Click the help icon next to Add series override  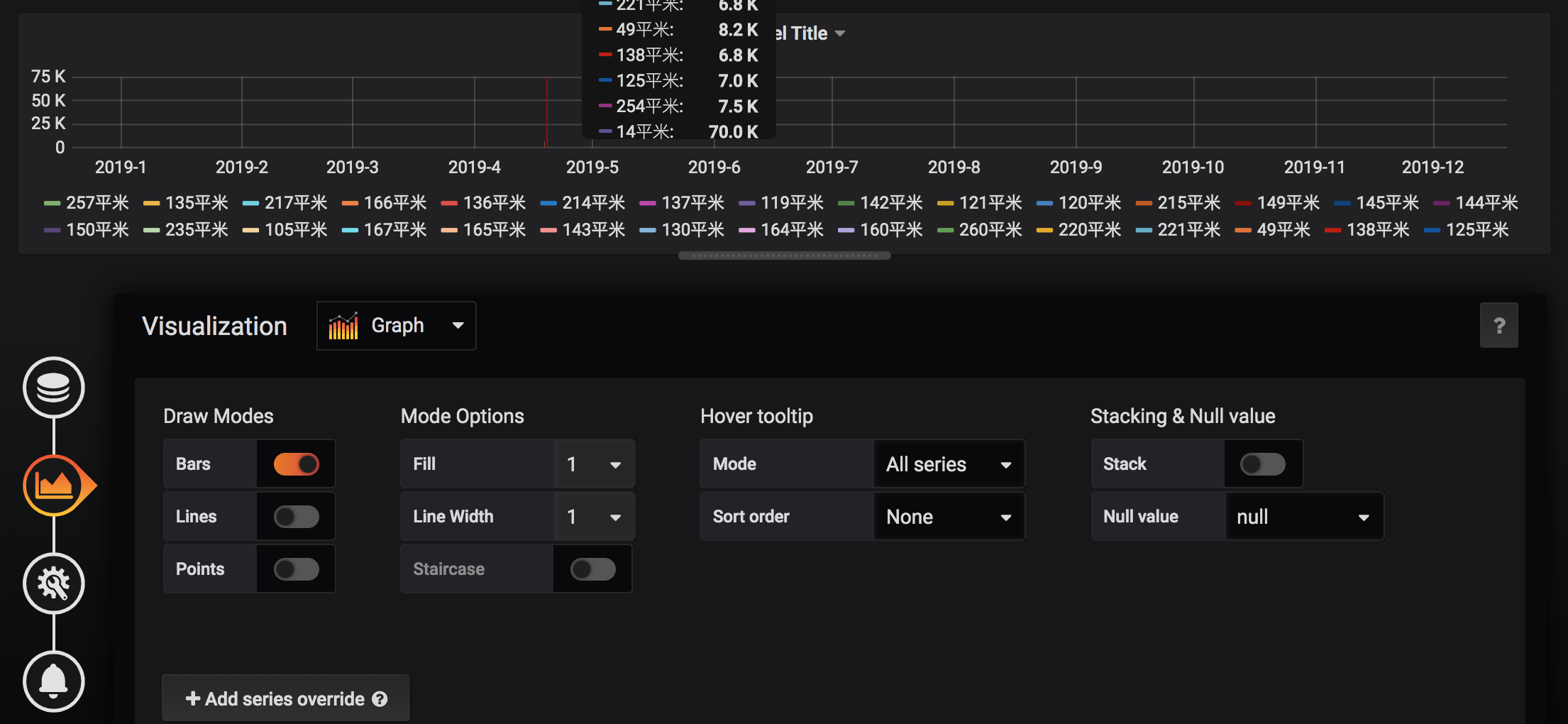380,698
